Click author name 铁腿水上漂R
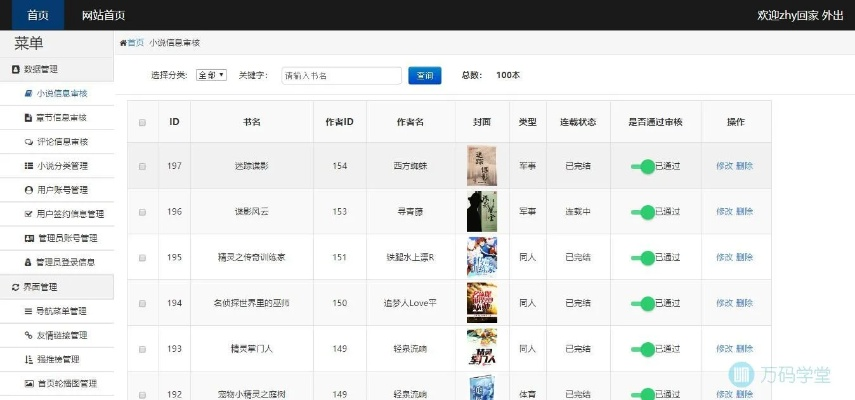The height and width of the screenshot is (400, 855). click(x=411, y=257)
